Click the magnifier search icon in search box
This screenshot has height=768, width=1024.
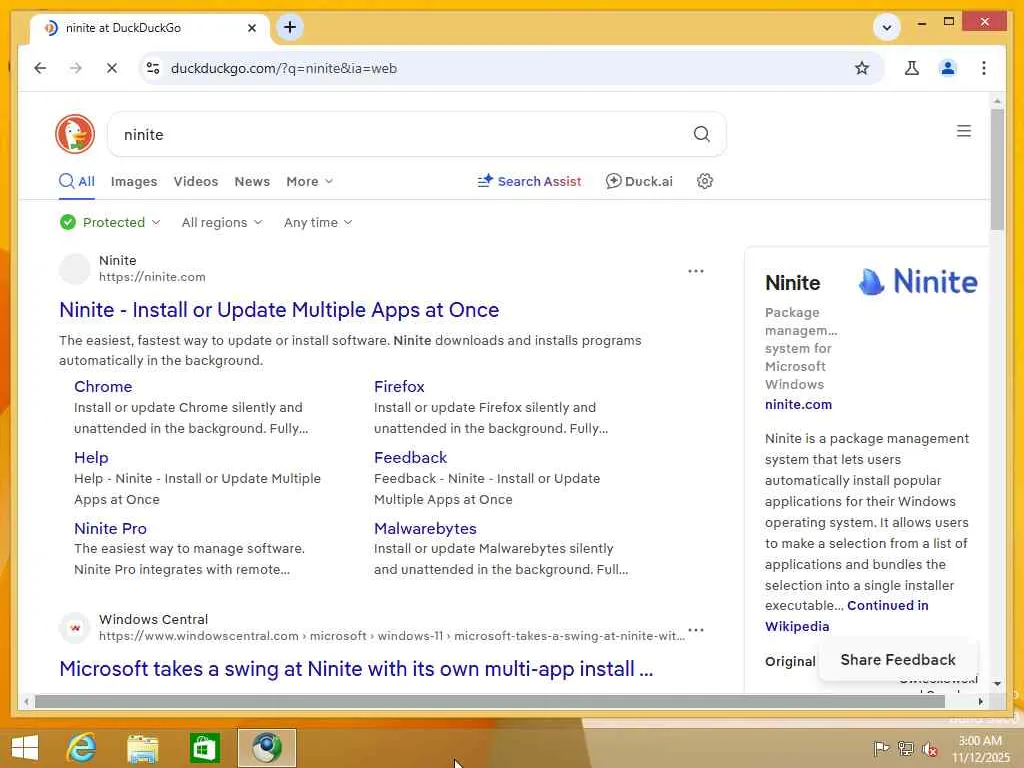click(x=701, y=134)
